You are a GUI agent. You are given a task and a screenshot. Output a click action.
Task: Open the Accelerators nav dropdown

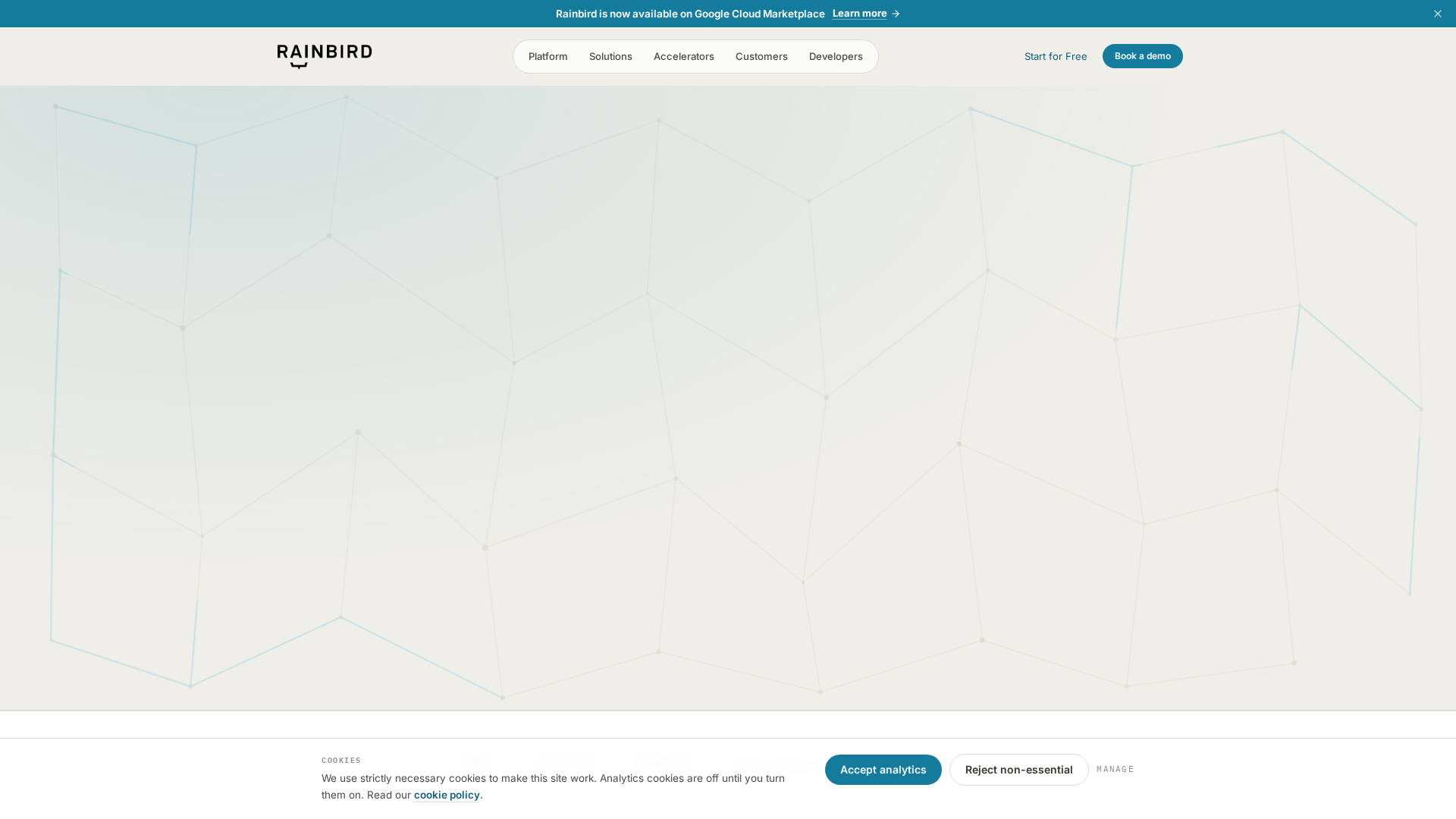click(x=684, y=56)
